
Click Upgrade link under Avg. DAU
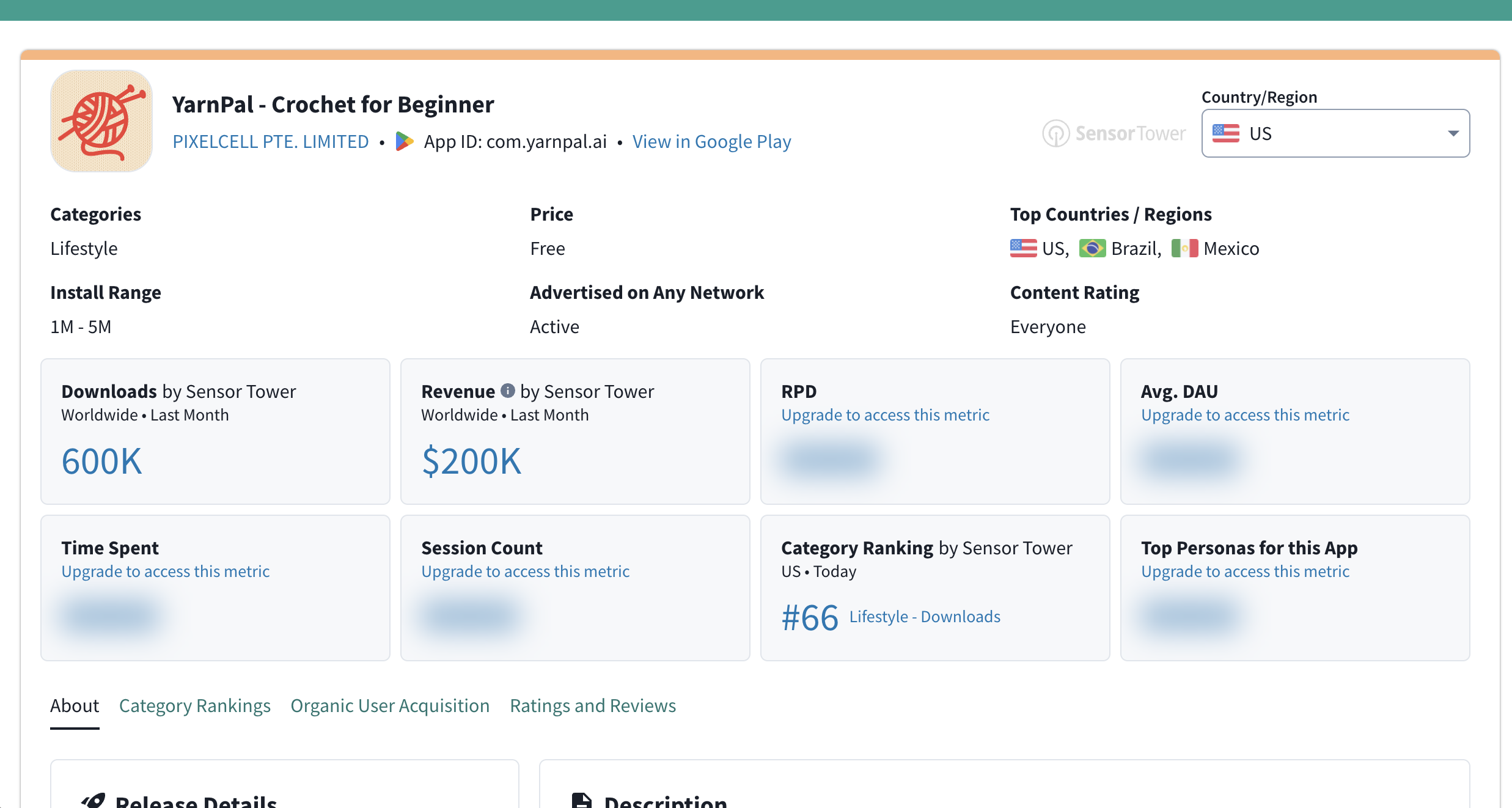[x=1245, y=414]
